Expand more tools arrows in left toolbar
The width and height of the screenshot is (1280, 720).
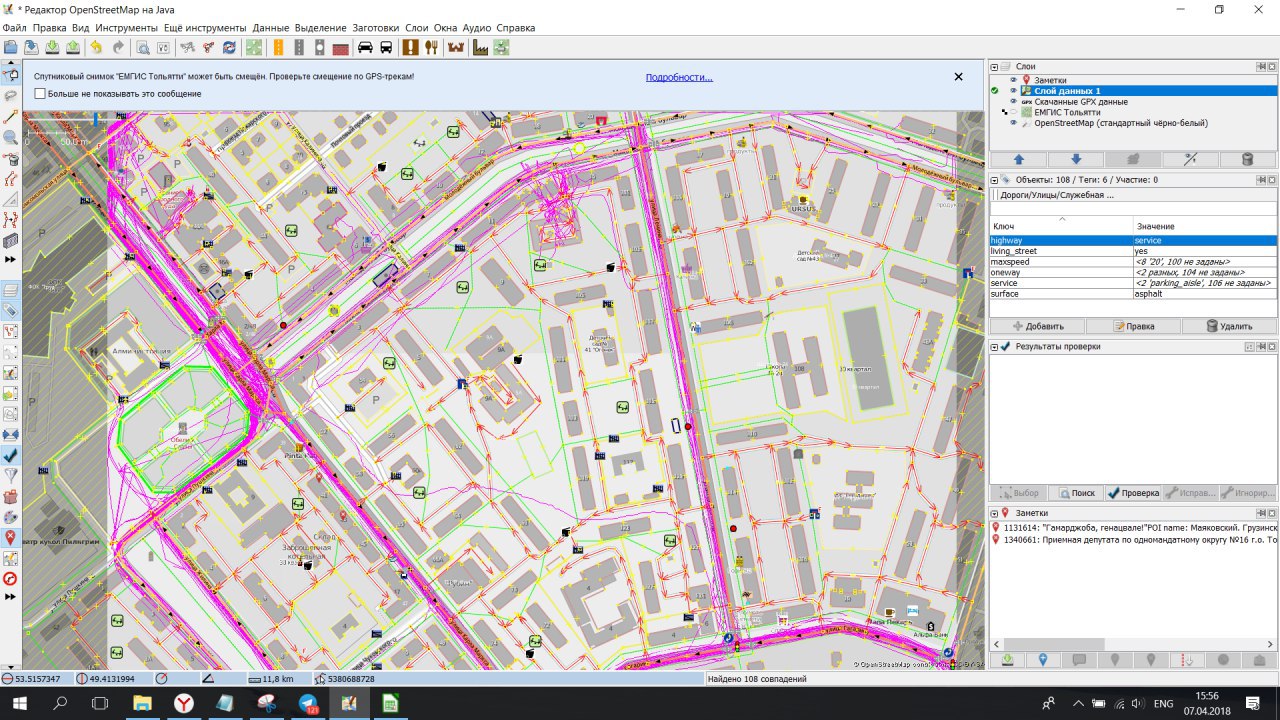[x=11, y=259]
